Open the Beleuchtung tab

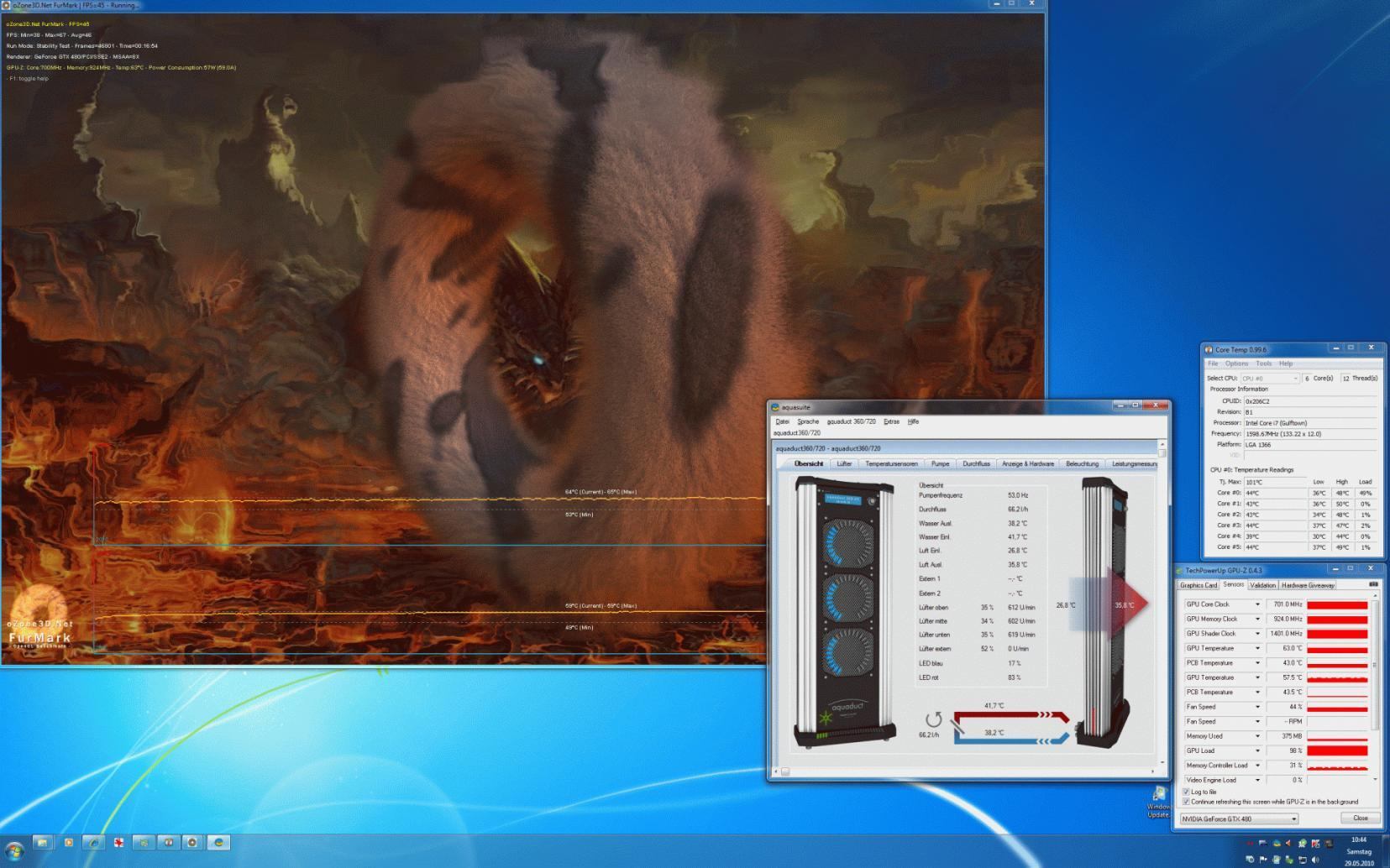pyautogui.click(x=1082, y=463)
